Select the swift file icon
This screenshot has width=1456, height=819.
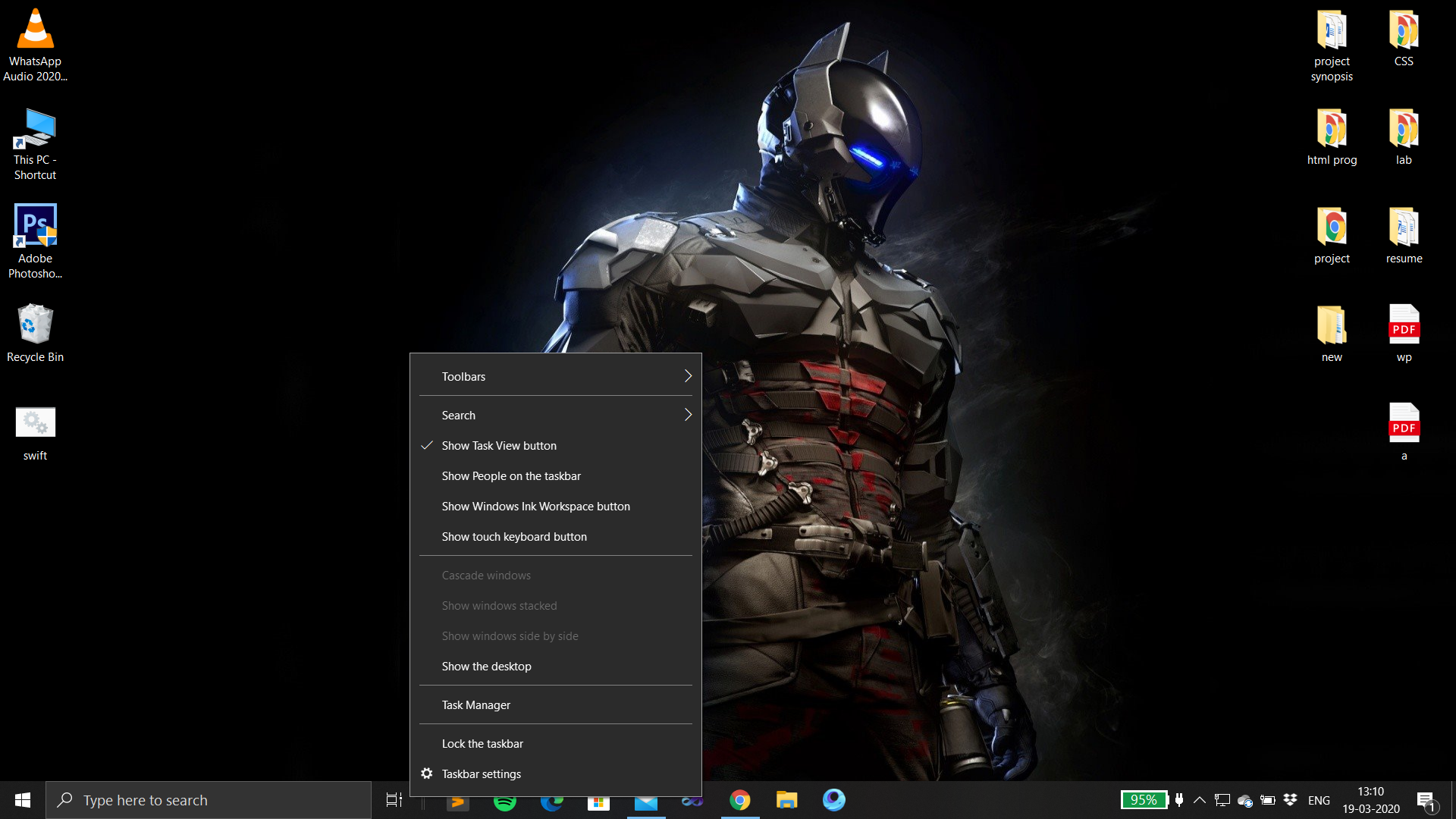(35, 432)
